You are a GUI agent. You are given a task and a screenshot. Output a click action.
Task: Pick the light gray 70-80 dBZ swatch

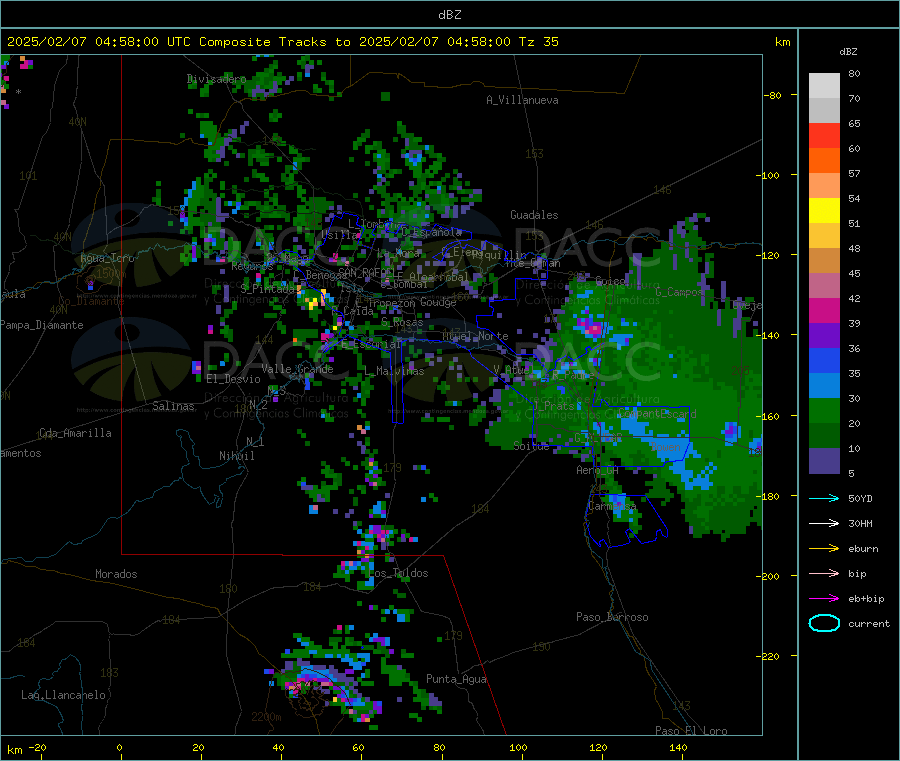click(824, 86)
